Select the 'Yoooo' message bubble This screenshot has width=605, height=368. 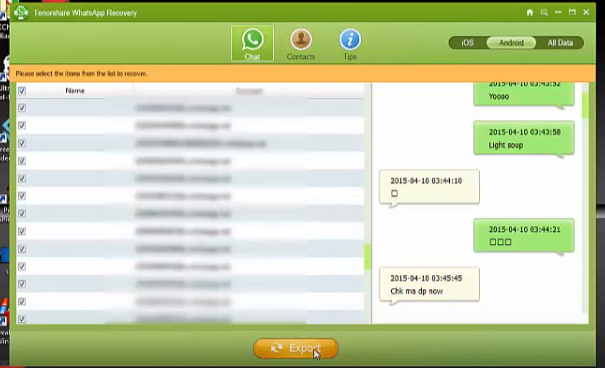[524, 94]
